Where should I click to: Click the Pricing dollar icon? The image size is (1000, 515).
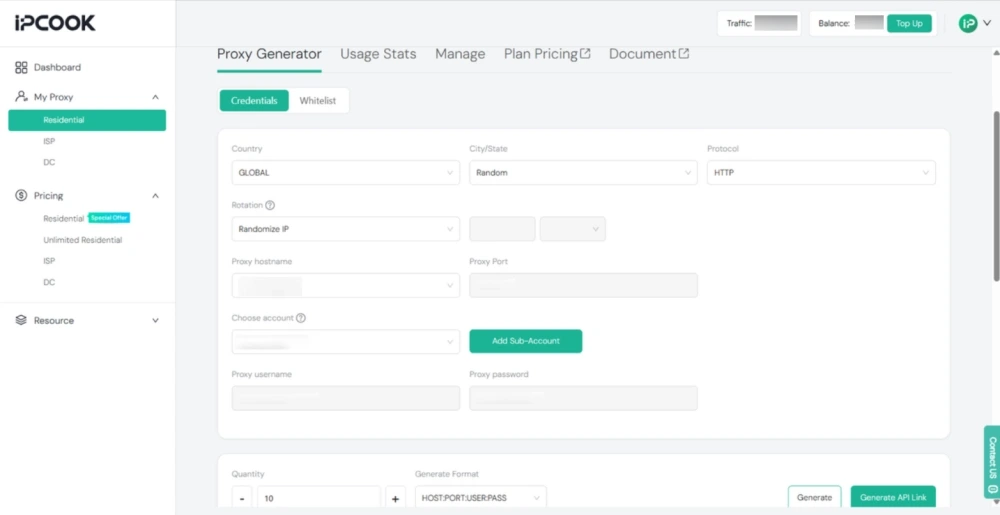coord(21,195)
